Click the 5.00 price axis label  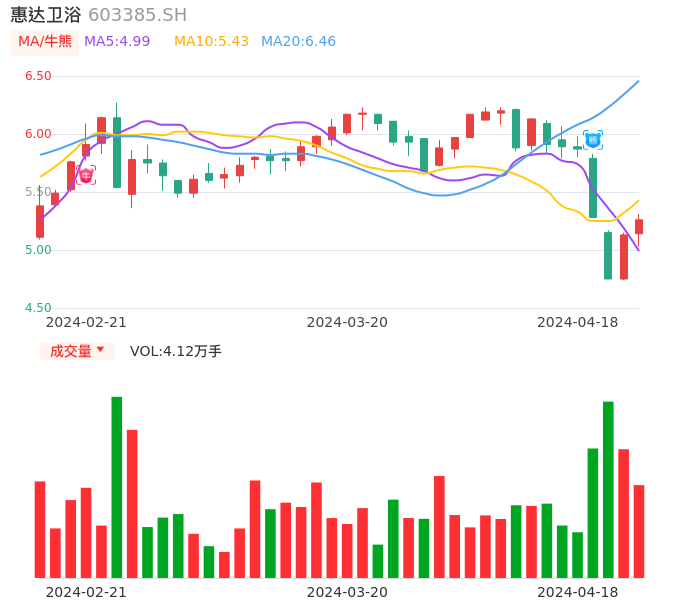coord(38,250)
